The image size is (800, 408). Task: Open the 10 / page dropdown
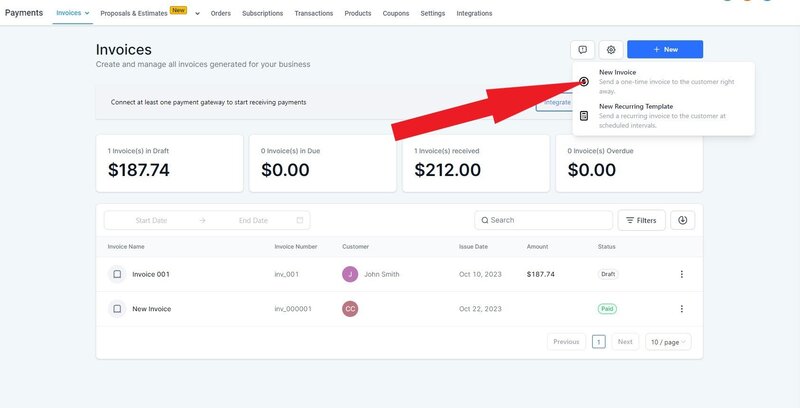point(668,342)
